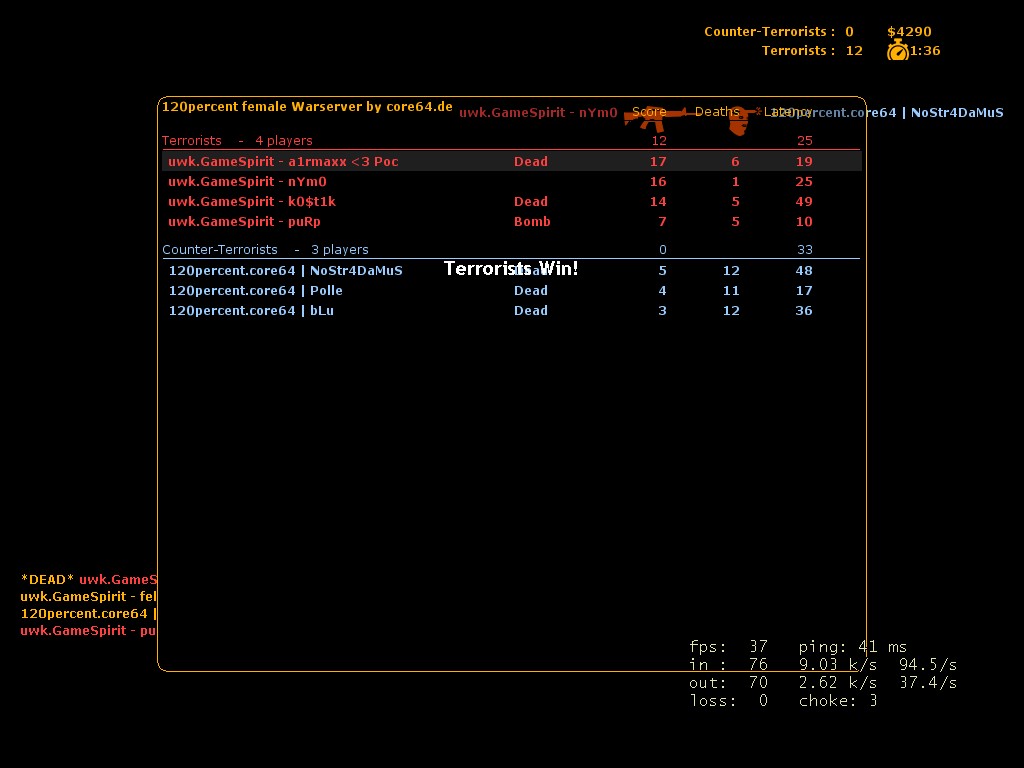The image size is (1024, 768).
Task: Click the Terrorists Win! message
Action: point(511,269)
